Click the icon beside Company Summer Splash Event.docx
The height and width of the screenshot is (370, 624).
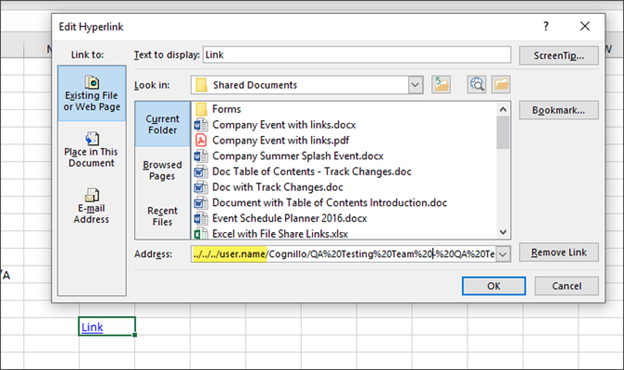(201, 156)
